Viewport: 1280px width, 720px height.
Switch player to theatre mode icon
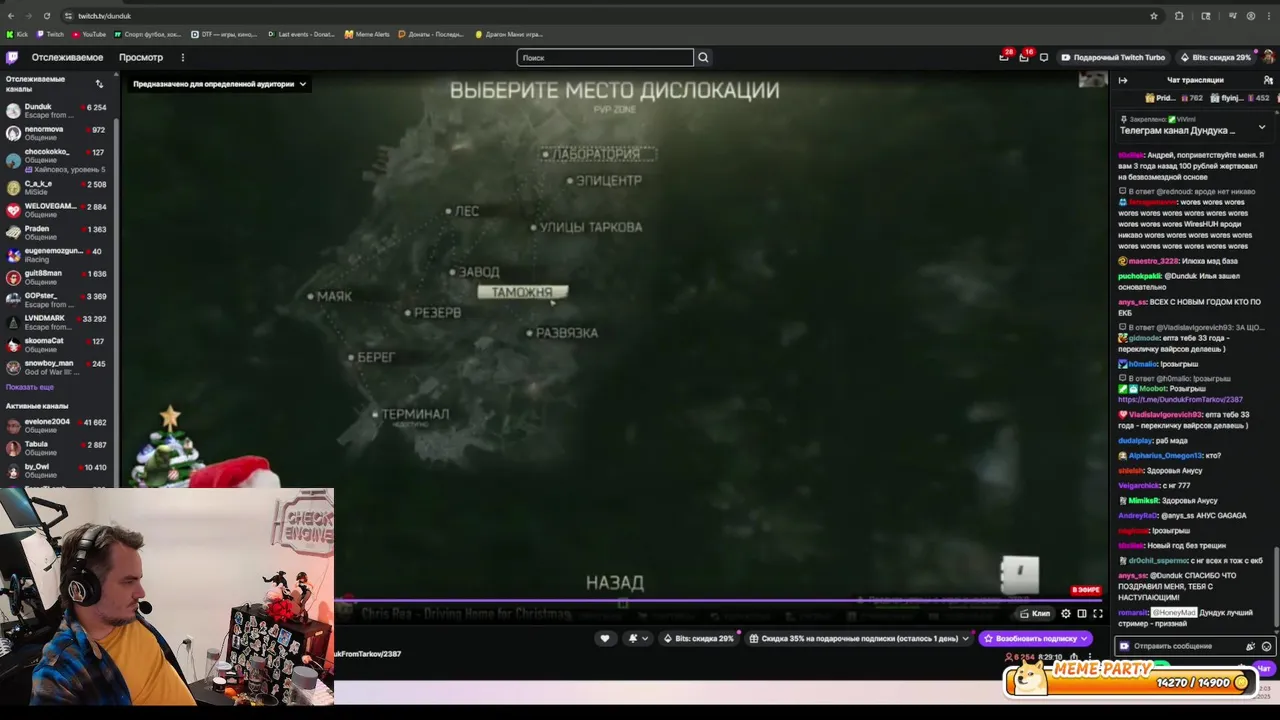point(1082,614)
